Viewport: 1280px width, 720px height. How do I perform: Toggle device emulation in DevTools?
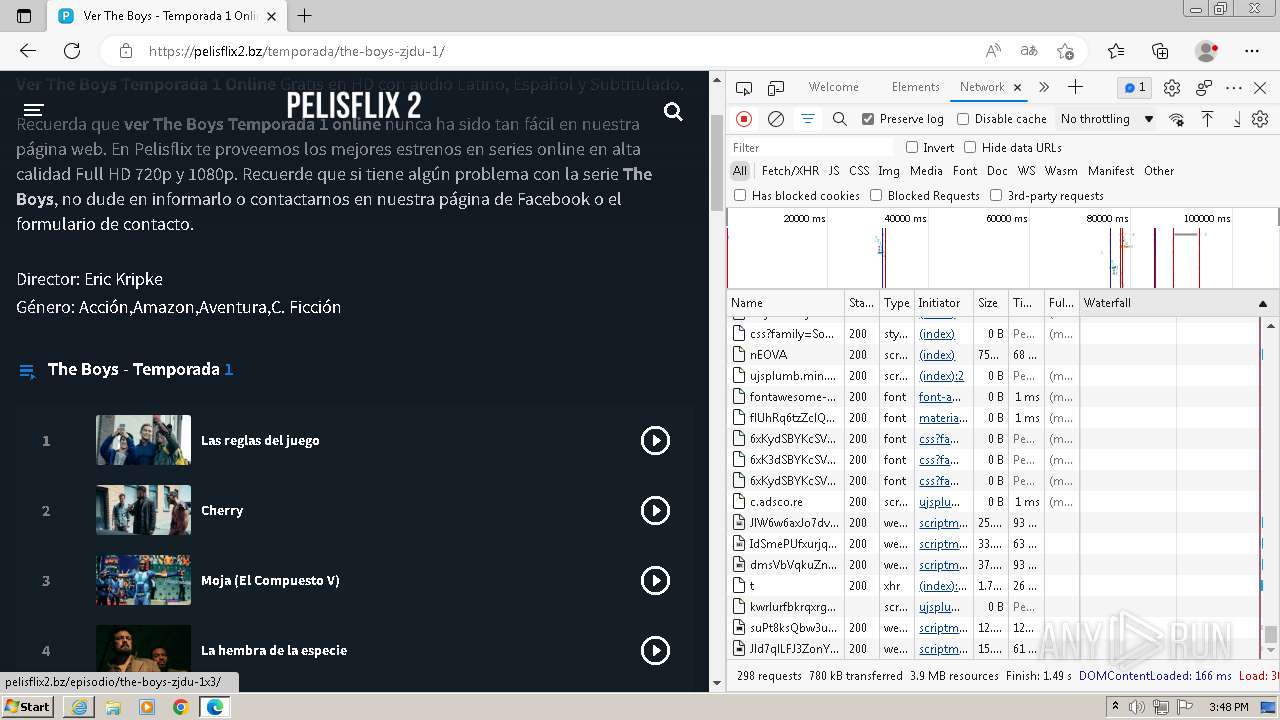(776, 88)
